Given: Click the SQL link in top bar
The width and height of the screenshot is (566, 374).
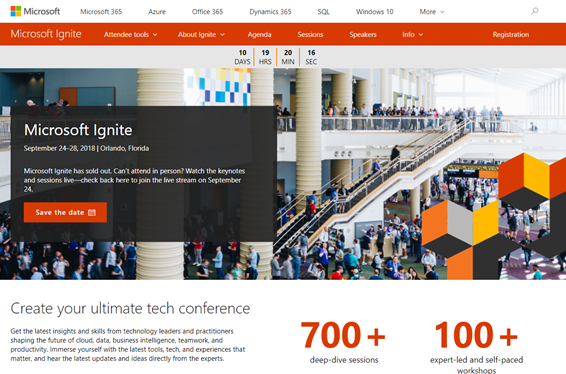Looking at the screenshot, I should click(x=323, y=12).
